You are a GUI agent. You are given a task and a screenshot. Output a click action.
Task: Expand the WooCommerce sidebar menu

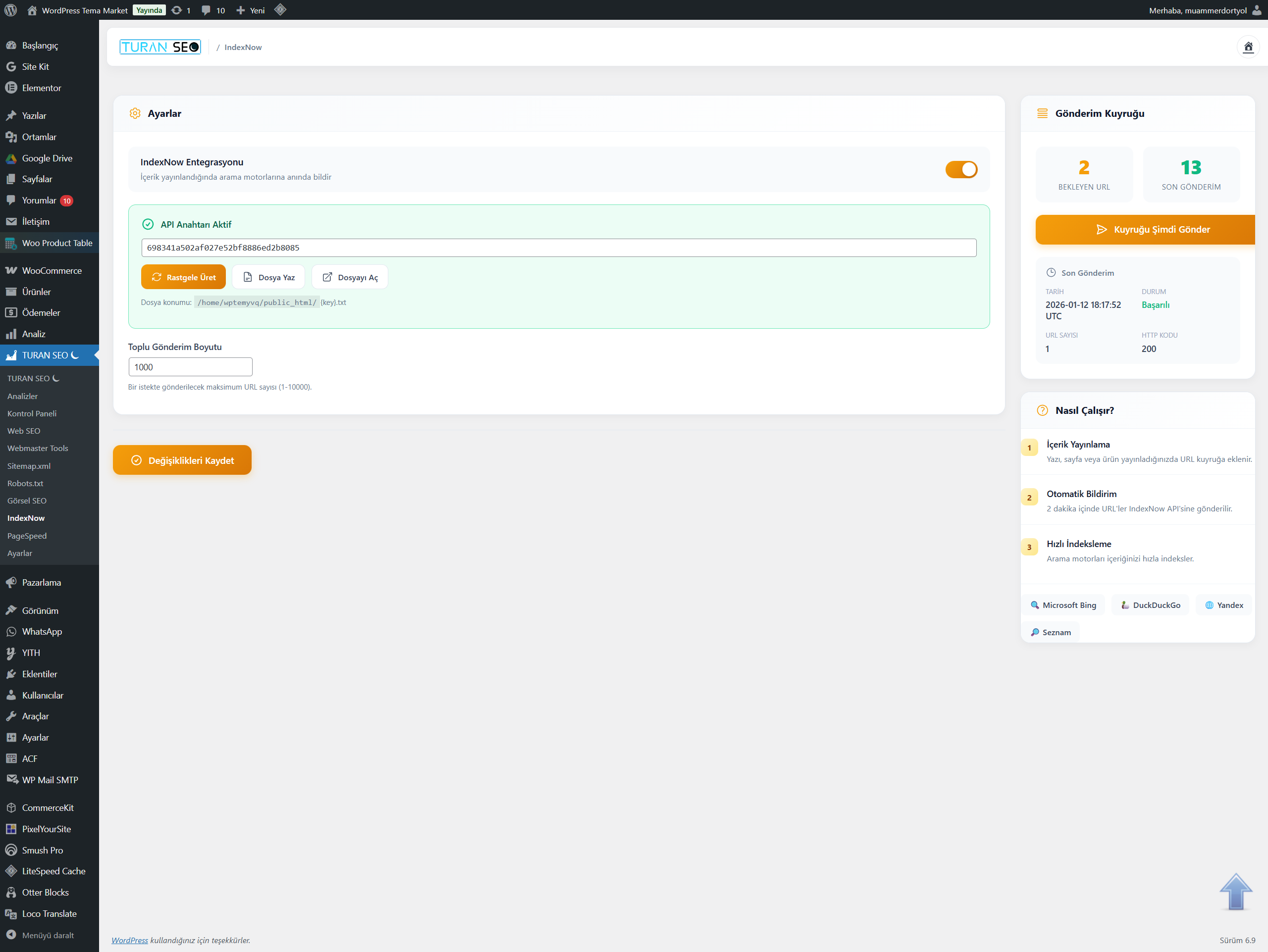[x=52, y=270]
